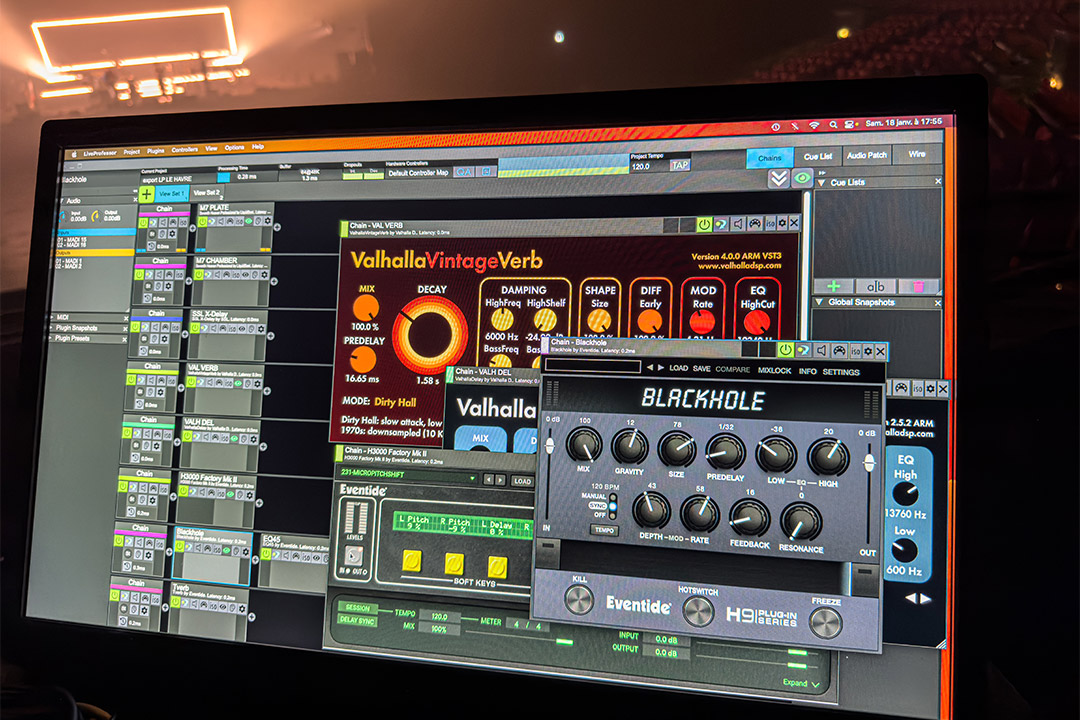
Task: Open H3000 231-MICROPITCHSHIFT preset dropdown
Action: coord(408,475)
